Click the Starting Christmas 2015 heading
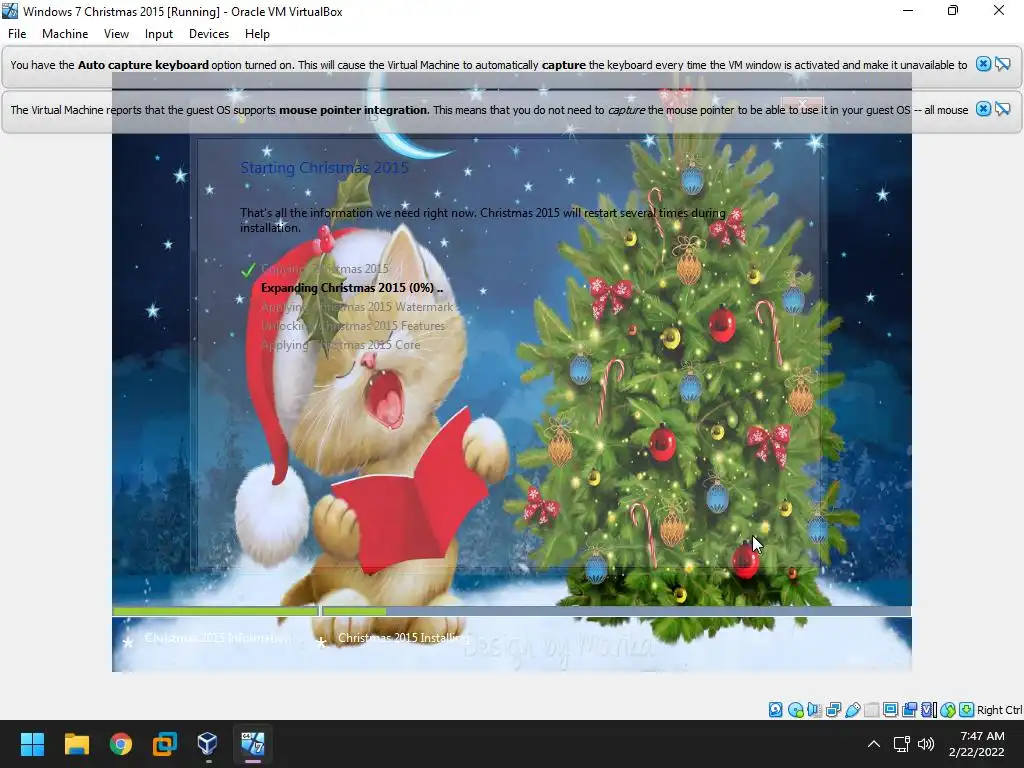The height and width of the screenshot is (768, 1024). coord(324,168)
